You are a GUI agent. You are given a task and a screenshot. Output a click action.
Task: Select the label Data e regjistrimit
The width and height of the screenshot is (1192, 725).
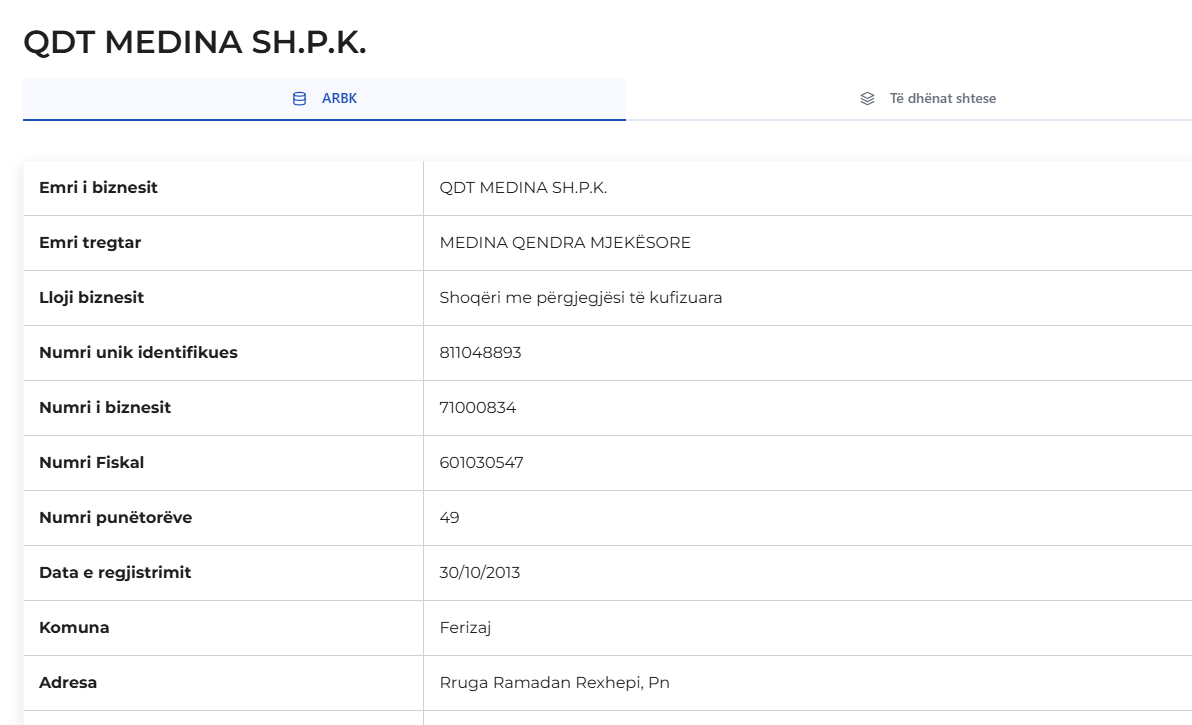click(x=115, y=572)
